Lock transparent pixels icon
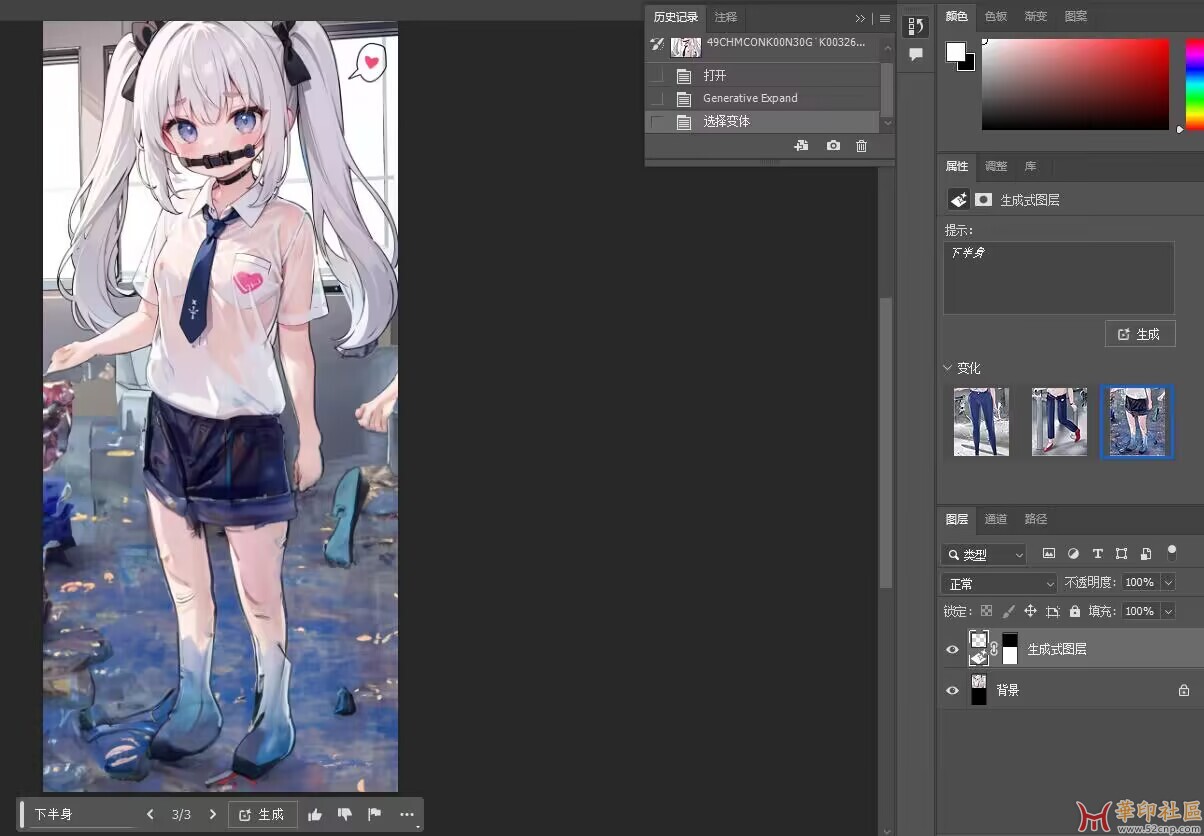 986,611
